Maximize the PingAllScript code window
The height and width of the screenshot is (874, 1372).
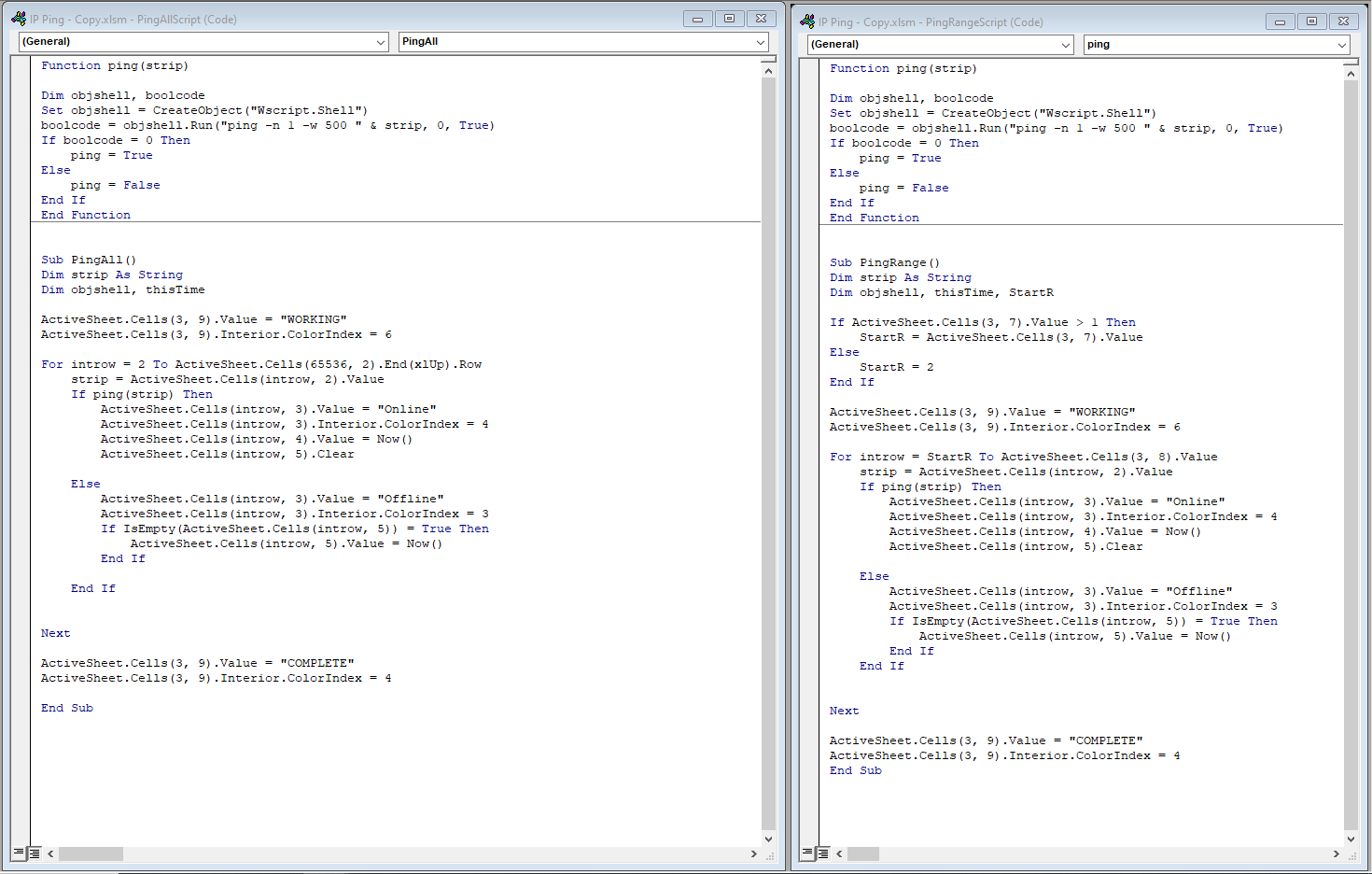point(729,18)
